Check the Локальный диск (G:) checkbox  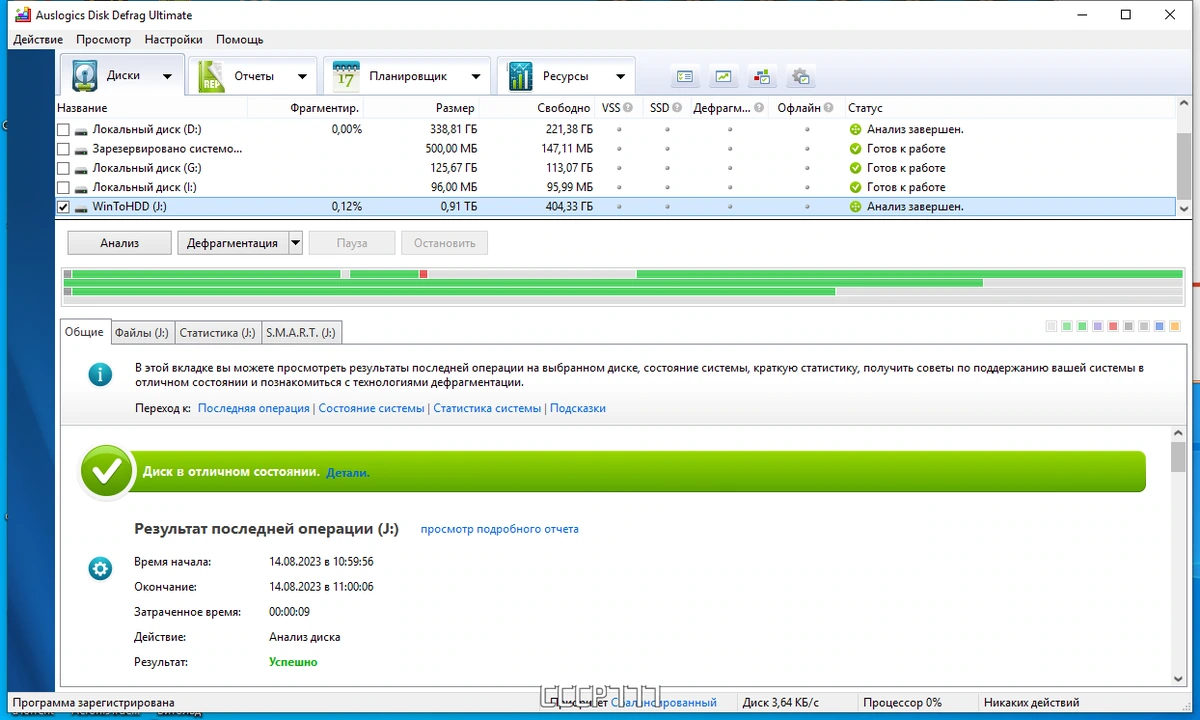click(x=64, y=168)
